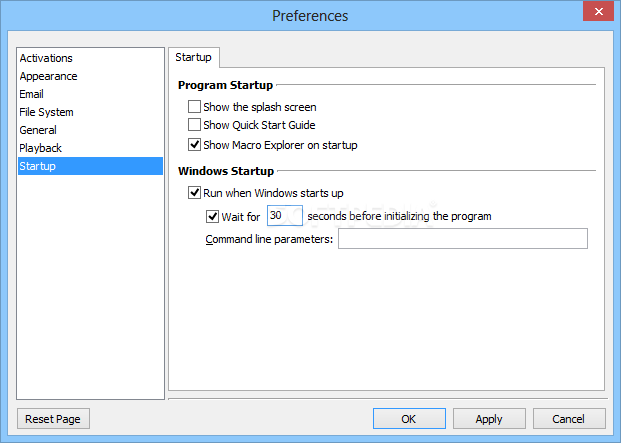
Task: Close the Preferences window
Action: [598, 11]
